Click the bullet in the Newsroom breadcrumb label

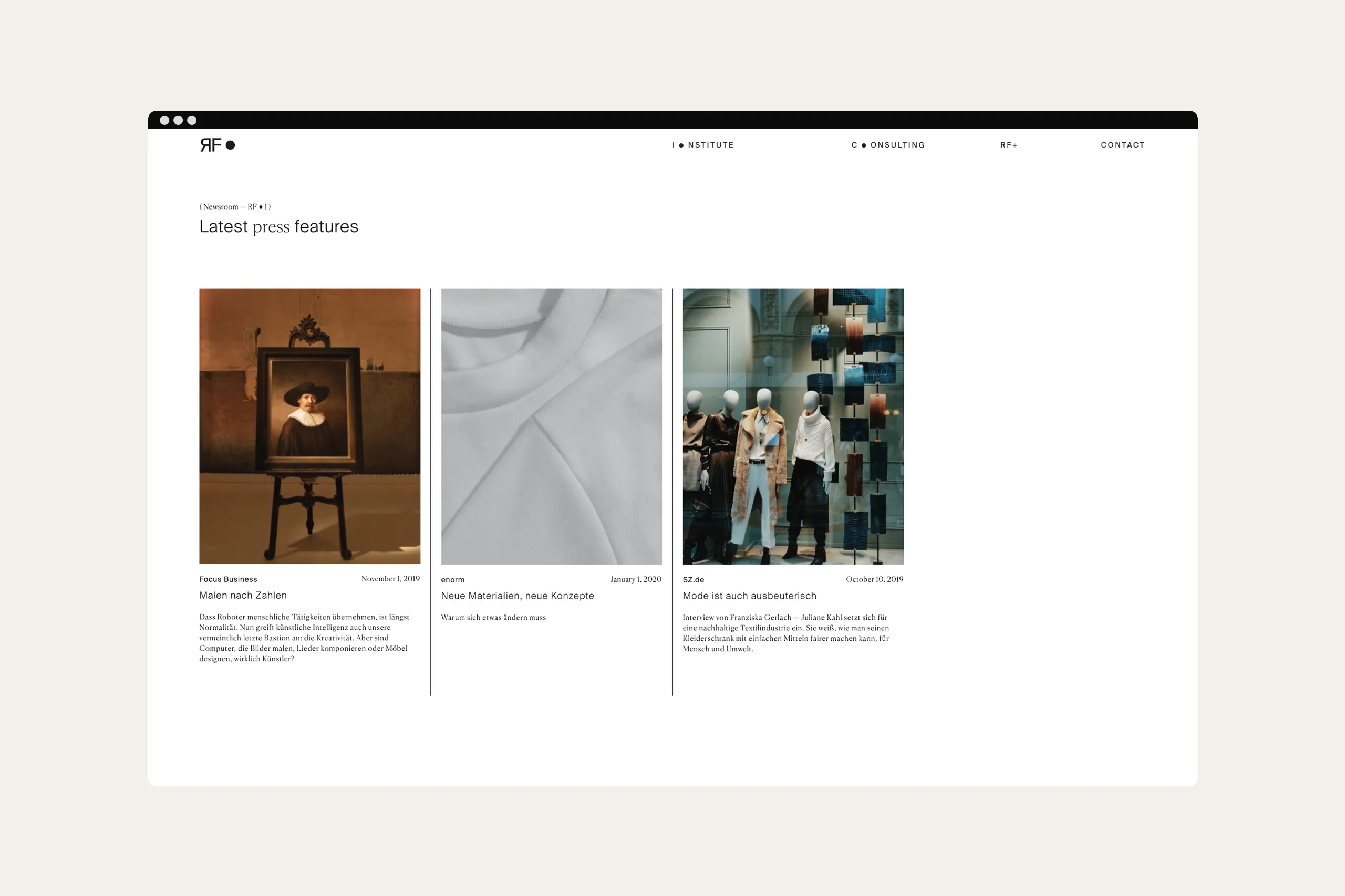pos(260,206)
